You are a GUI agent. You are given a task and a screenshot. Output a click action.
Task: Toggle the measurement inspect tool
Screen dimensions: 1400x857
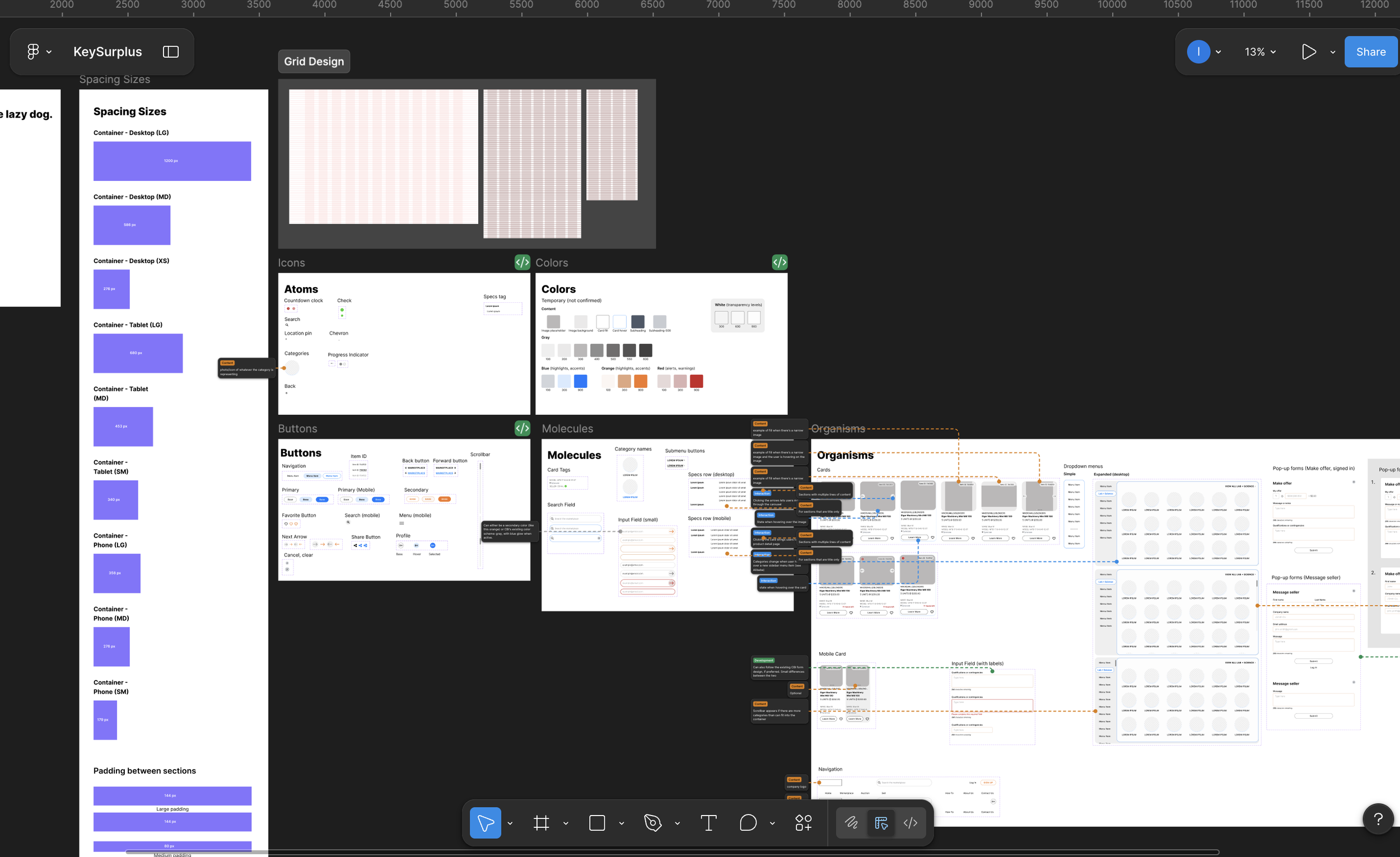click(881, 822)
